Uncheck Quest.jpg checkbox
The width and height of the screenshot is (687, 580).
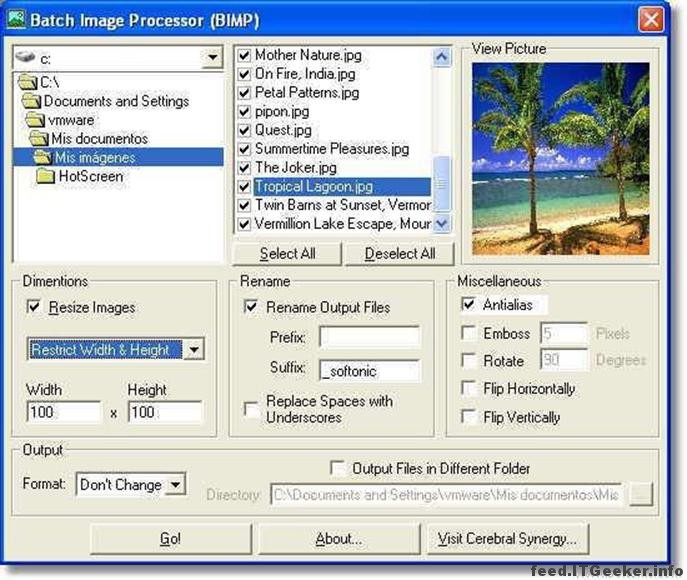[244, 131]
